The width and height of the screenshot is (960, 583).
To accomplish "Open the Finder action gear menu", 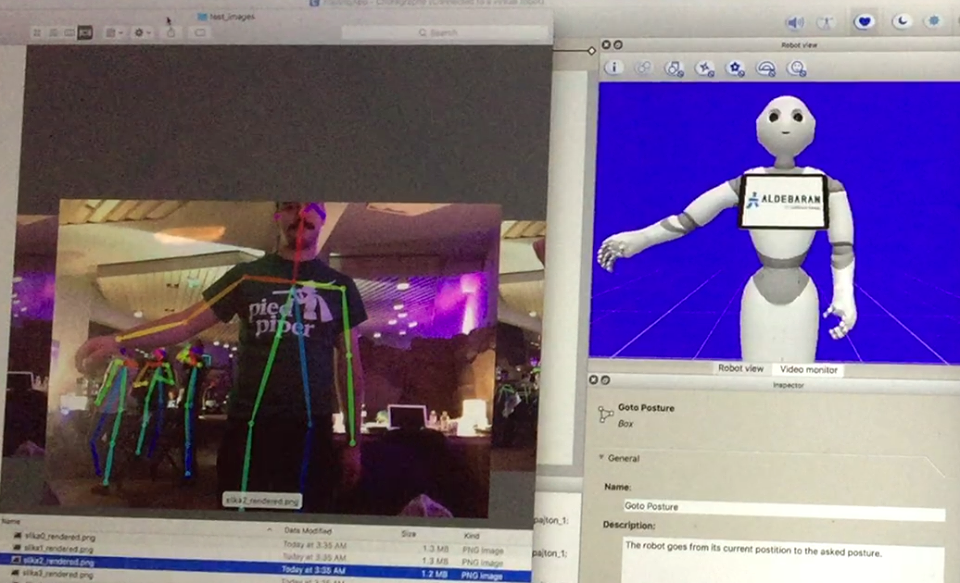I will (x=143, y=32).
